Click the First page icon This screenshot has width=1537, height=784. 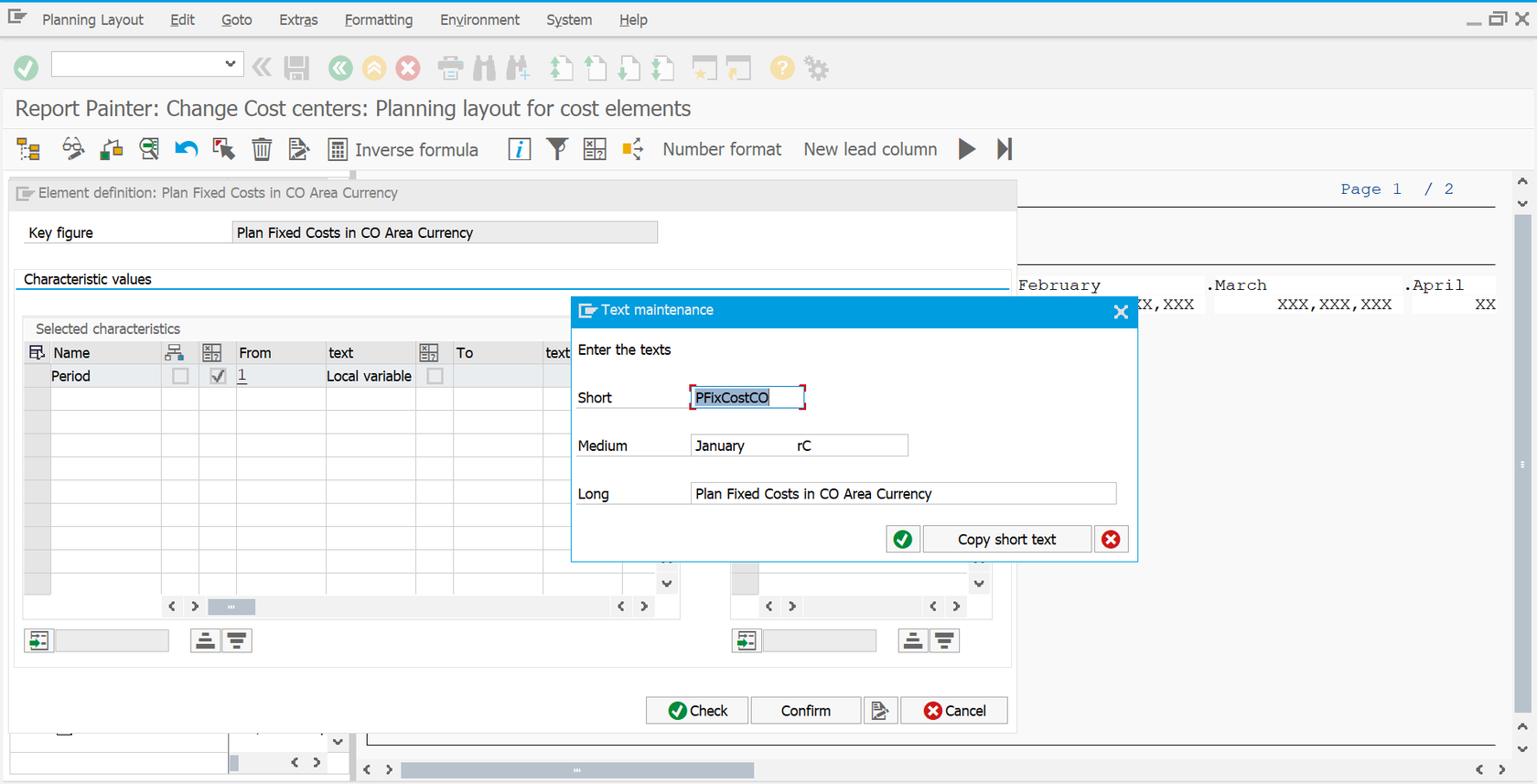(561, 68)
